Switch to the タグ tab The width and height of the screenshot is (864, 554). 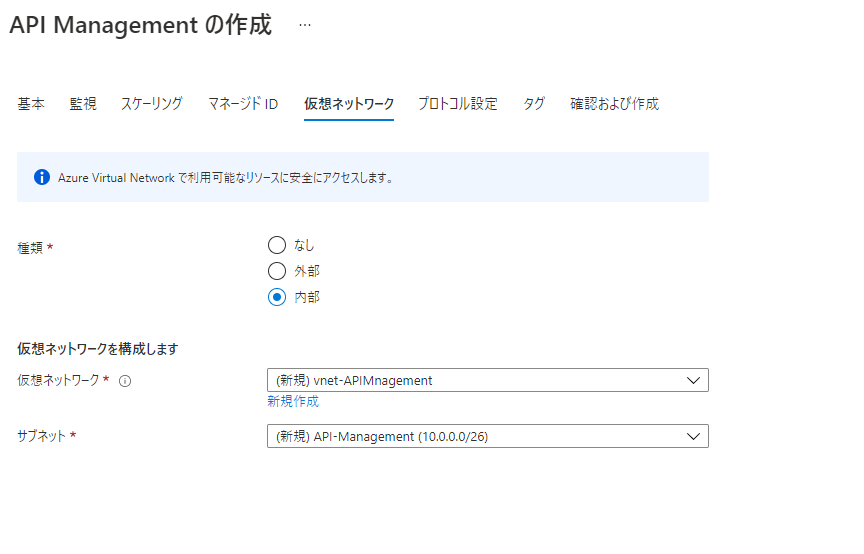pos(534,104)
